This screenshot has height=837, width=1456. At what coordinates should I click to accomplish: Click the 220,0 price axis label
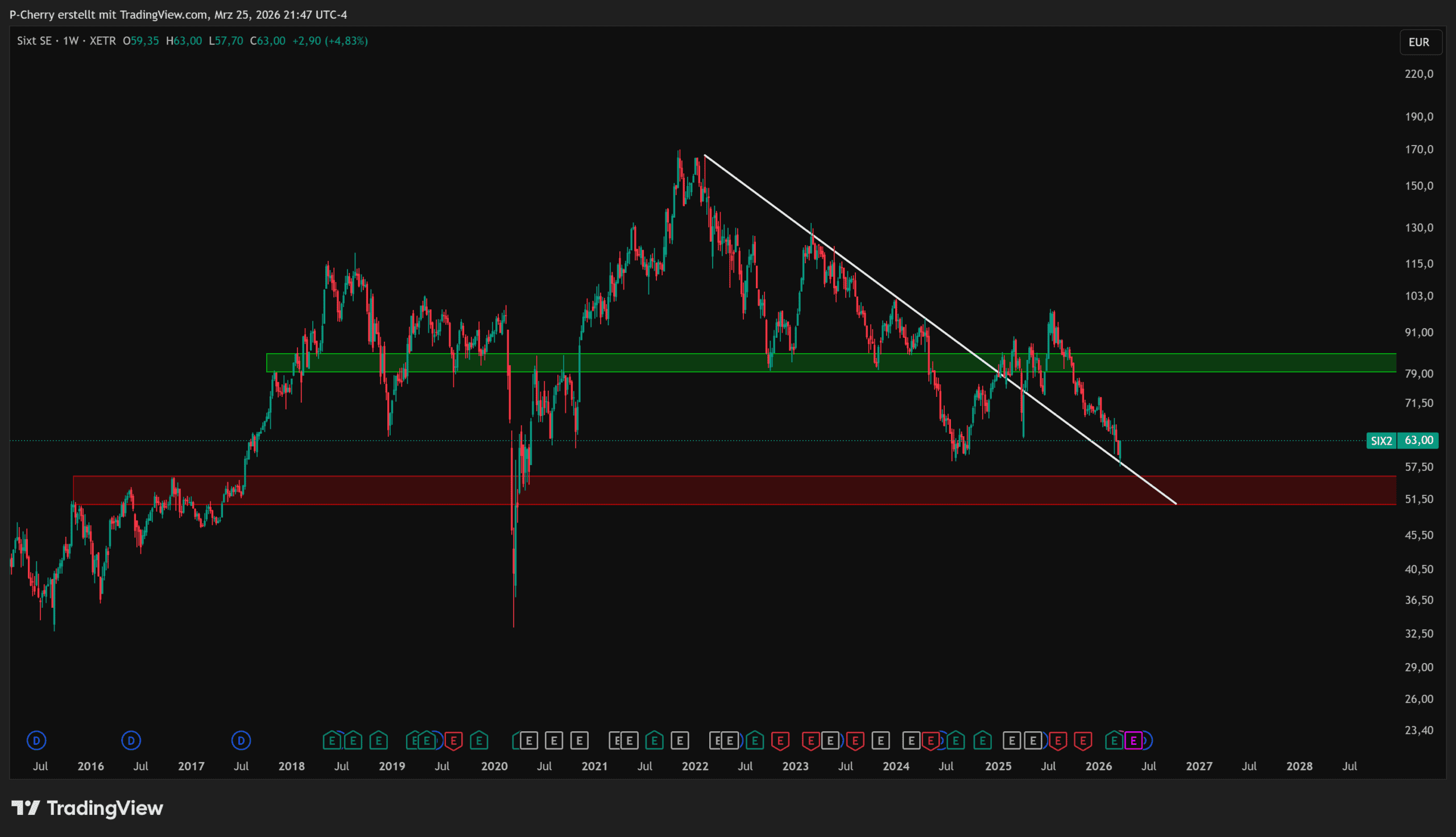[1418, 73]
